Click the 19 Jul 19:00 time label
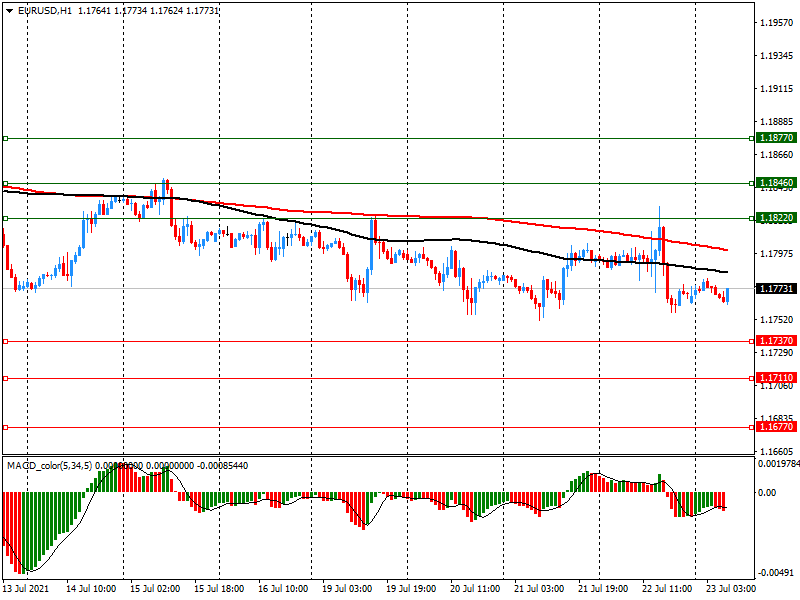 coord(411,589)
